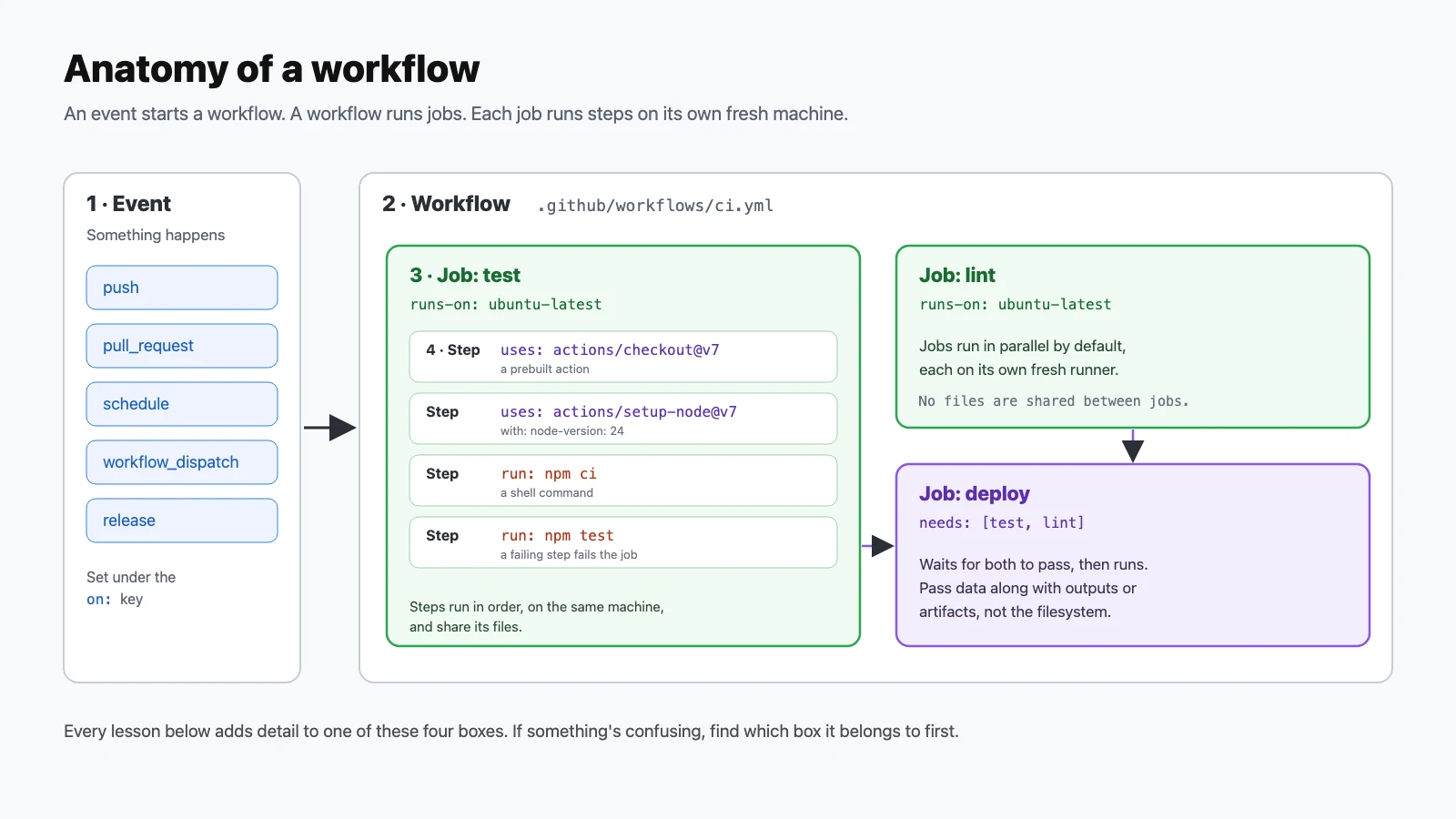Click the 'on:' key text

[99, 599]
